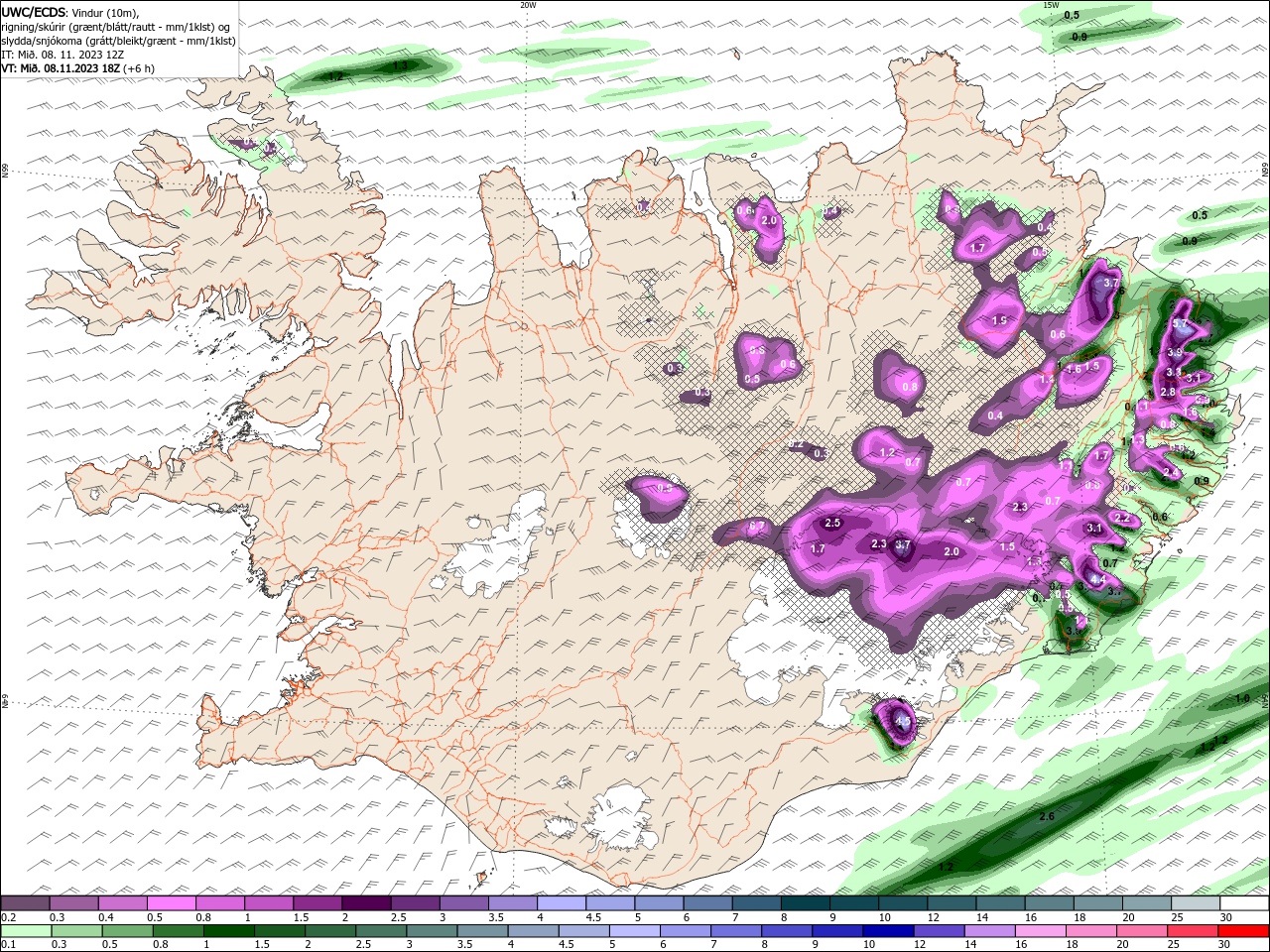Select the 25 pale gray swatch in upper scale
The width and height of the screenshot is (1270, 952).
tap(1197, 903)
